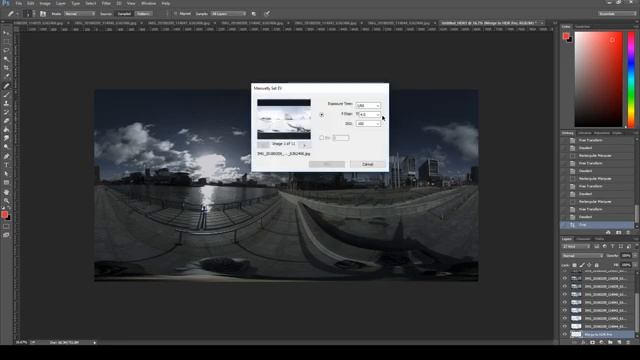Select the Move tool
Screen dimensions: 640x360
pos(6,33)
